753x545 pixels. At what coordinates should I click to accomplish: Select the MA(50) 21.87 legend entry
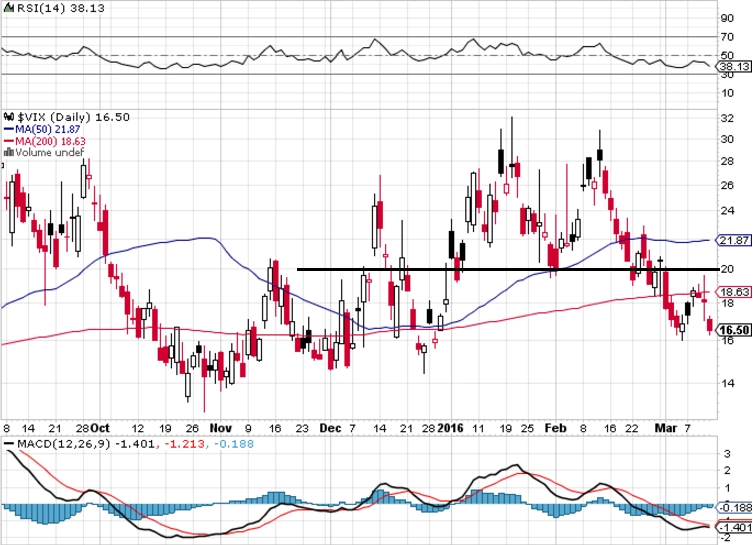click(42, 130)
